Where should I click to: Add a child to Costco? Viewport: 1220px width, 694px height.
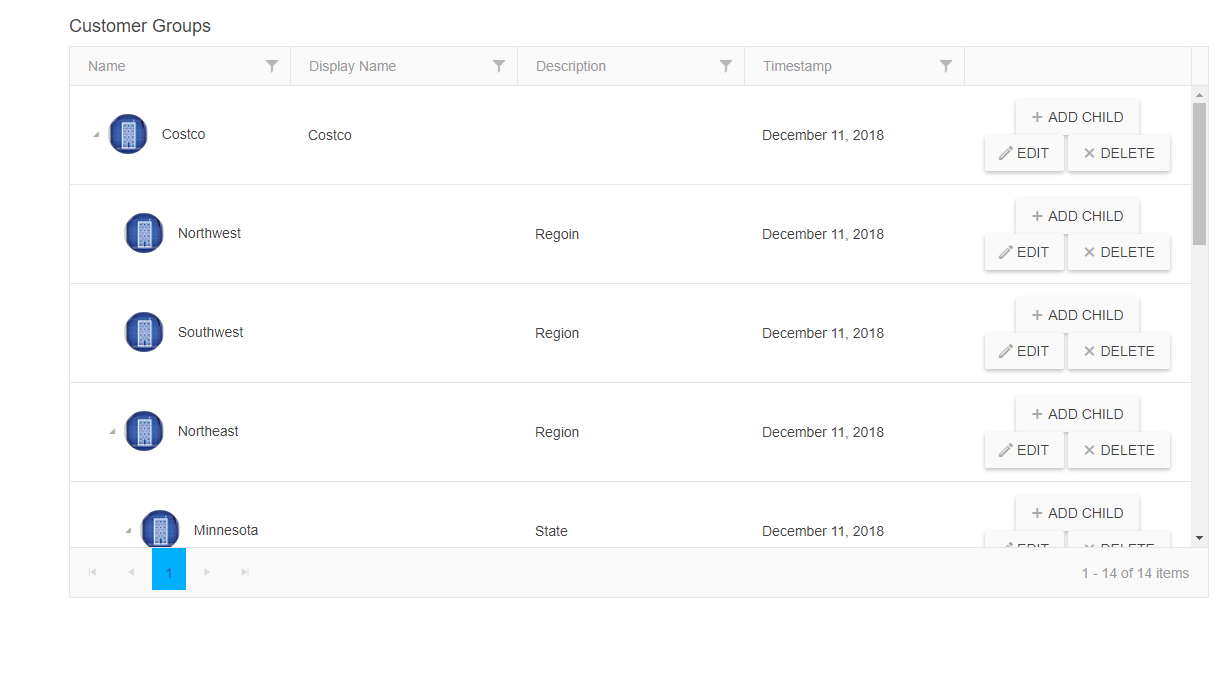pyautogui.click(x=1077, y=117)
